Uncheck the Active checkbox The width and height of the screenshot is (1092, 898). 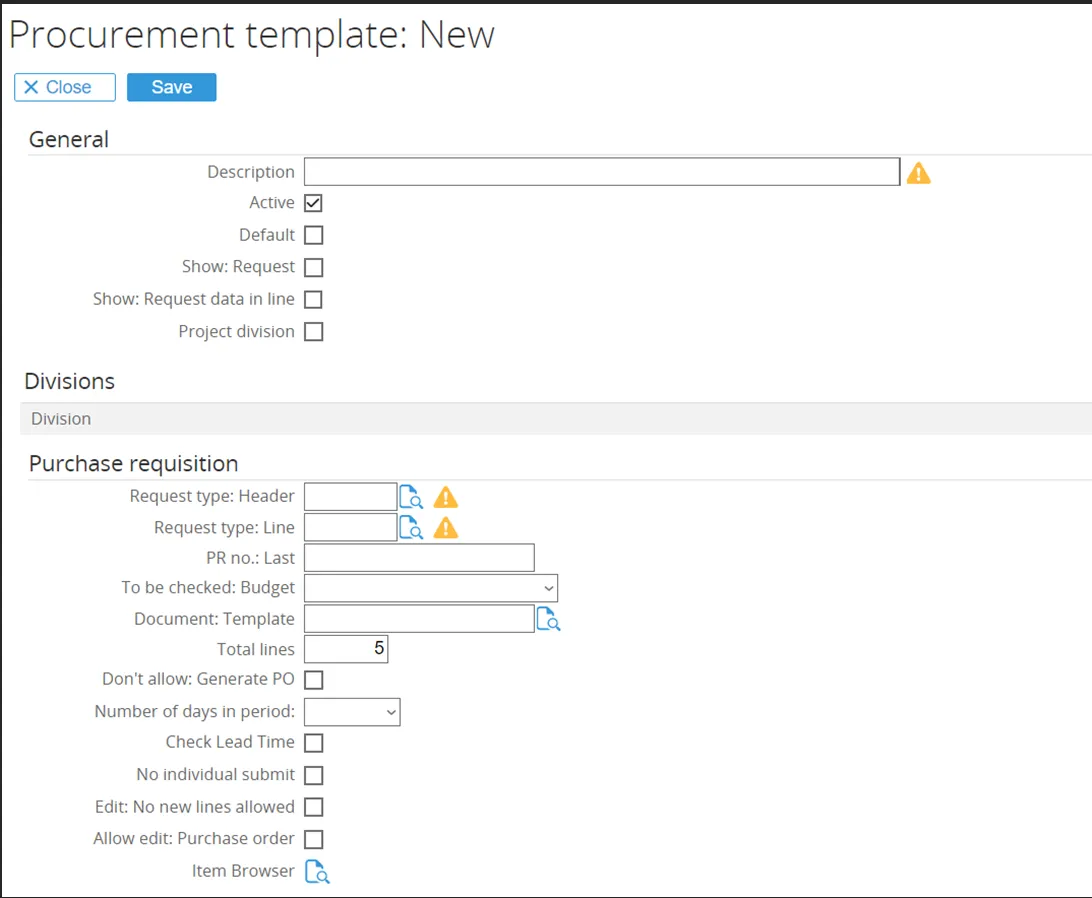point(314,203)
